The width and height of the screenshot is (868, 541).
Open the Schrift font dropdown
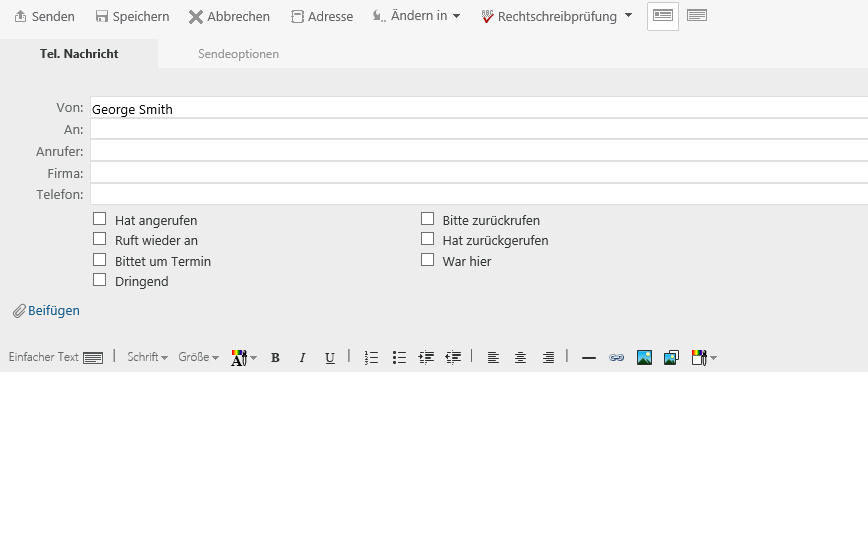[147, 357]
